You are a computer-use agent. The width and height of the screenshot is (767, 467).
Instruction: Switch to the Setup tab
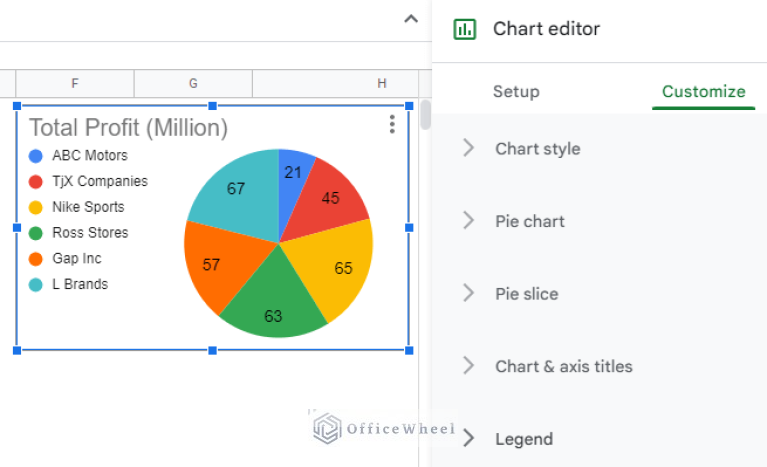pyautogui.click(x=516, y=91)
